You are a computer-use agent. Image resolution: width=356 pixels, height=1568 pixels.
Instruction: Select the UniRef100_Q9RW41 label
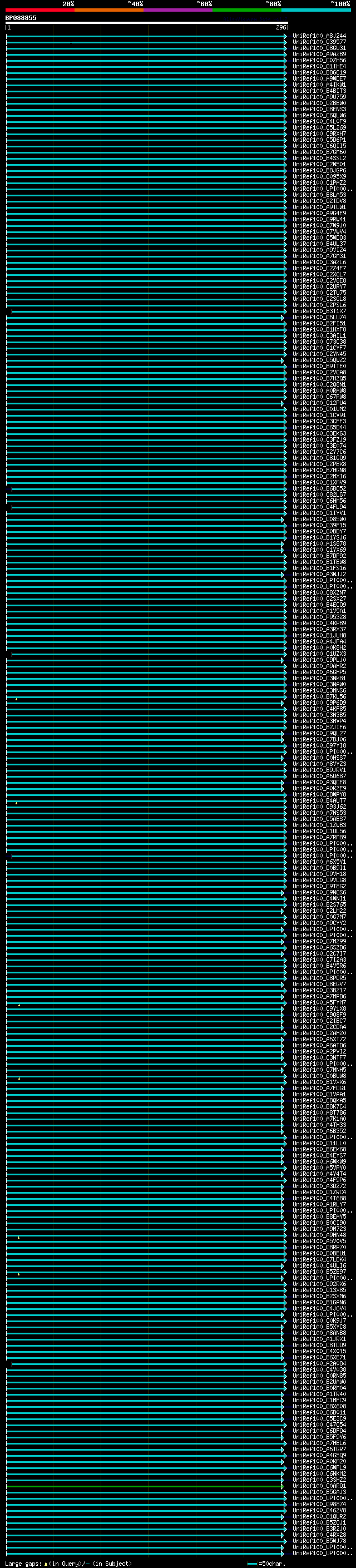point(319,219)
